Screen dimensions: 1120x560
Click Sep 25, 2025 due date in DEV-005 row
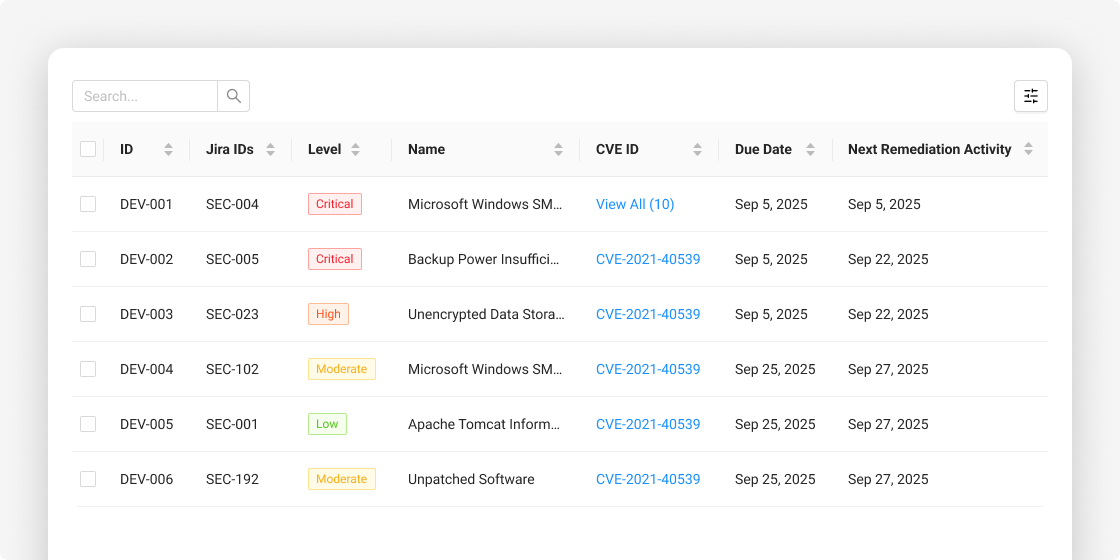(775, 424)
